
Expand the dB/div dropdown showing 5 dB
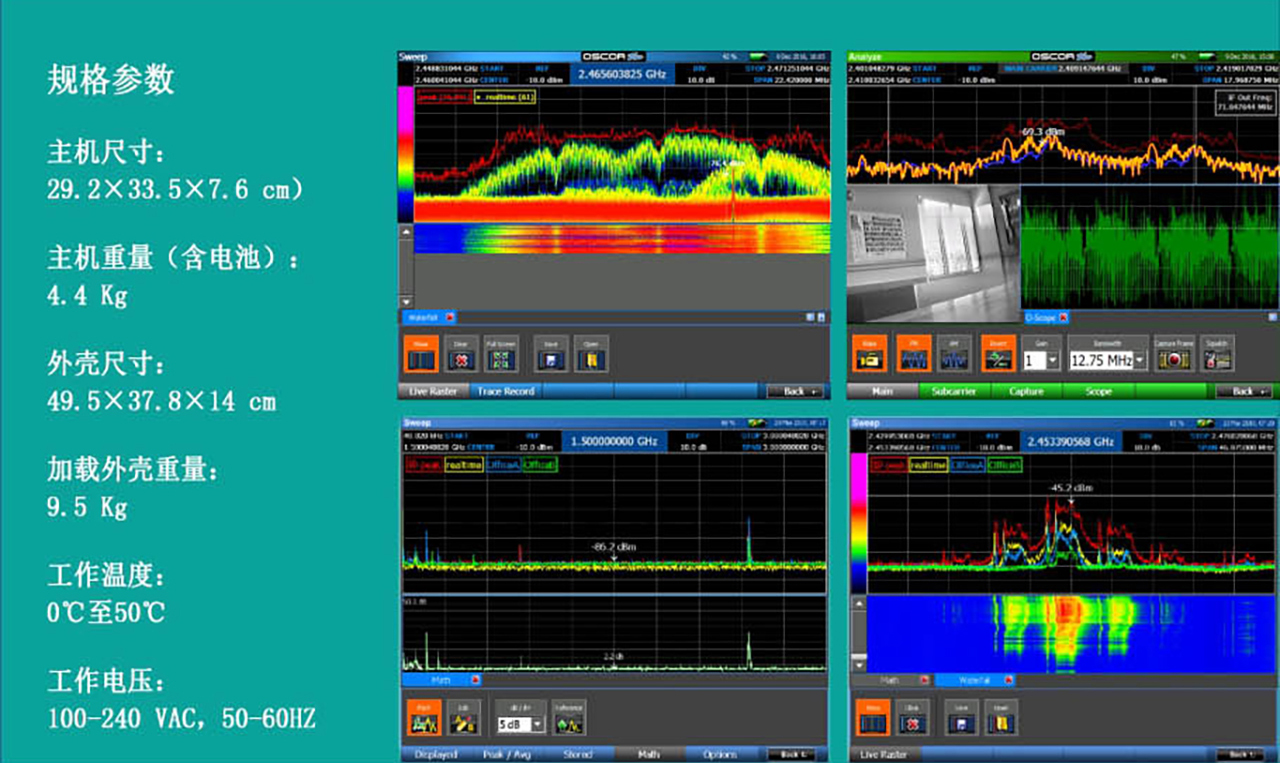tap(538, 724)
